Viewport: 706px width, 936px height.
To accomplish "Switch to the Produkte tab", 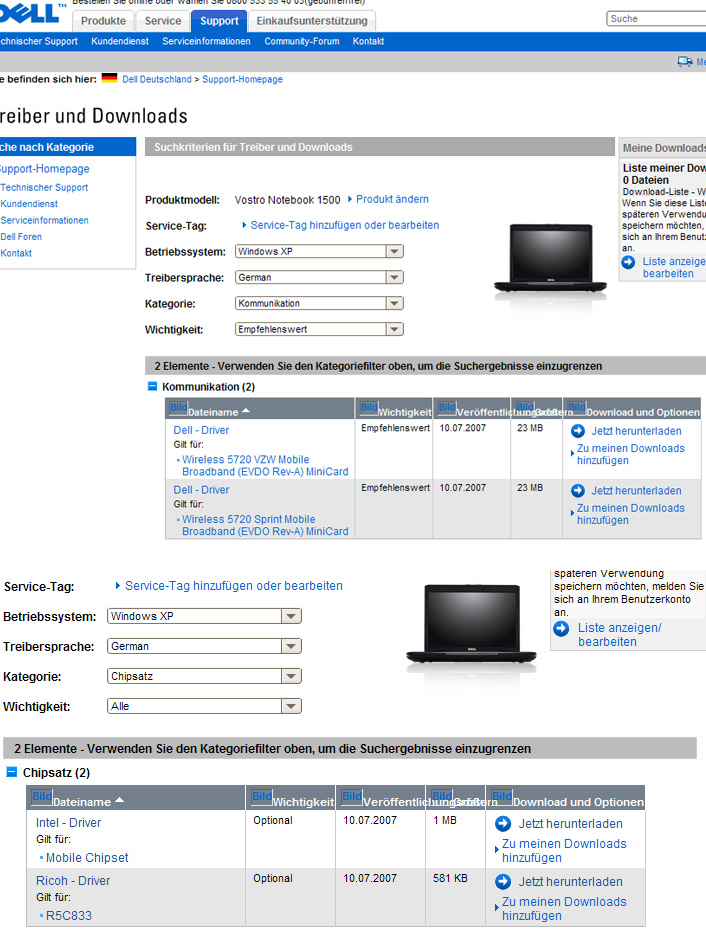I will [103, 21].
